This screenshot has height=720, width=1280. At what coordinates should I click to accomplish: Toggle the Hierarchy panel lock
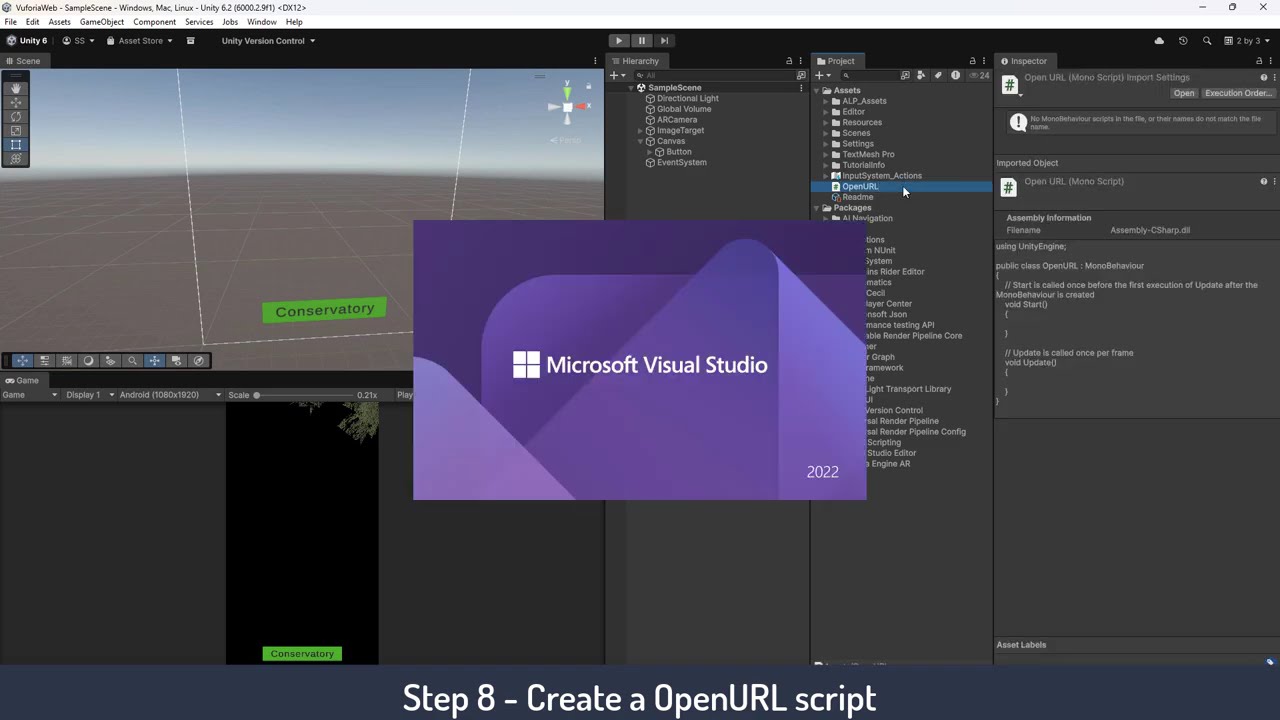pos(789,61)
